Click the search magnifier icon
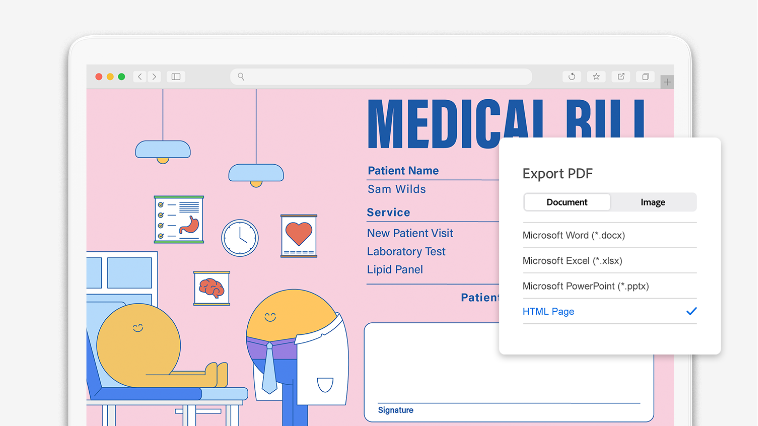The image size is (758, 426). [x=241, y=76]
